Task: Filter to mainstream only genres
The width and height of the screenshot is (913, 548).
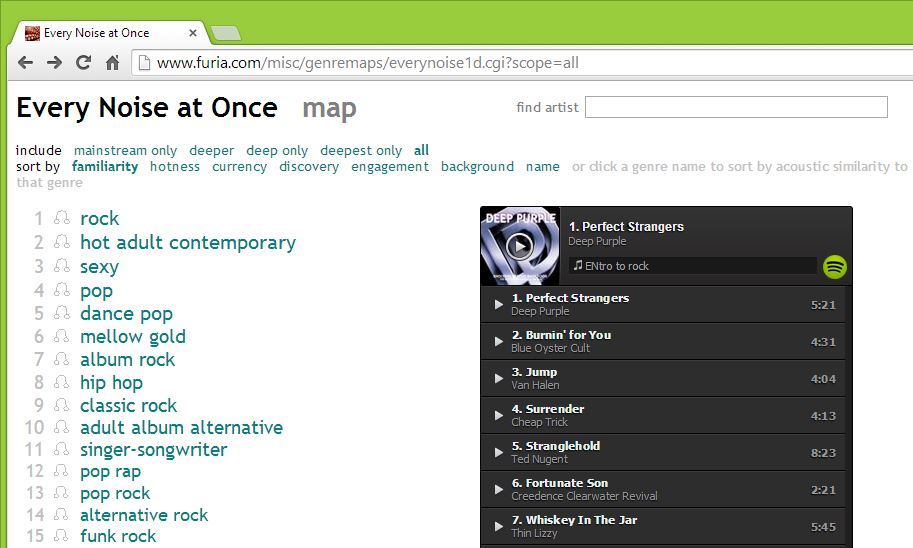Action: (125, 150)
